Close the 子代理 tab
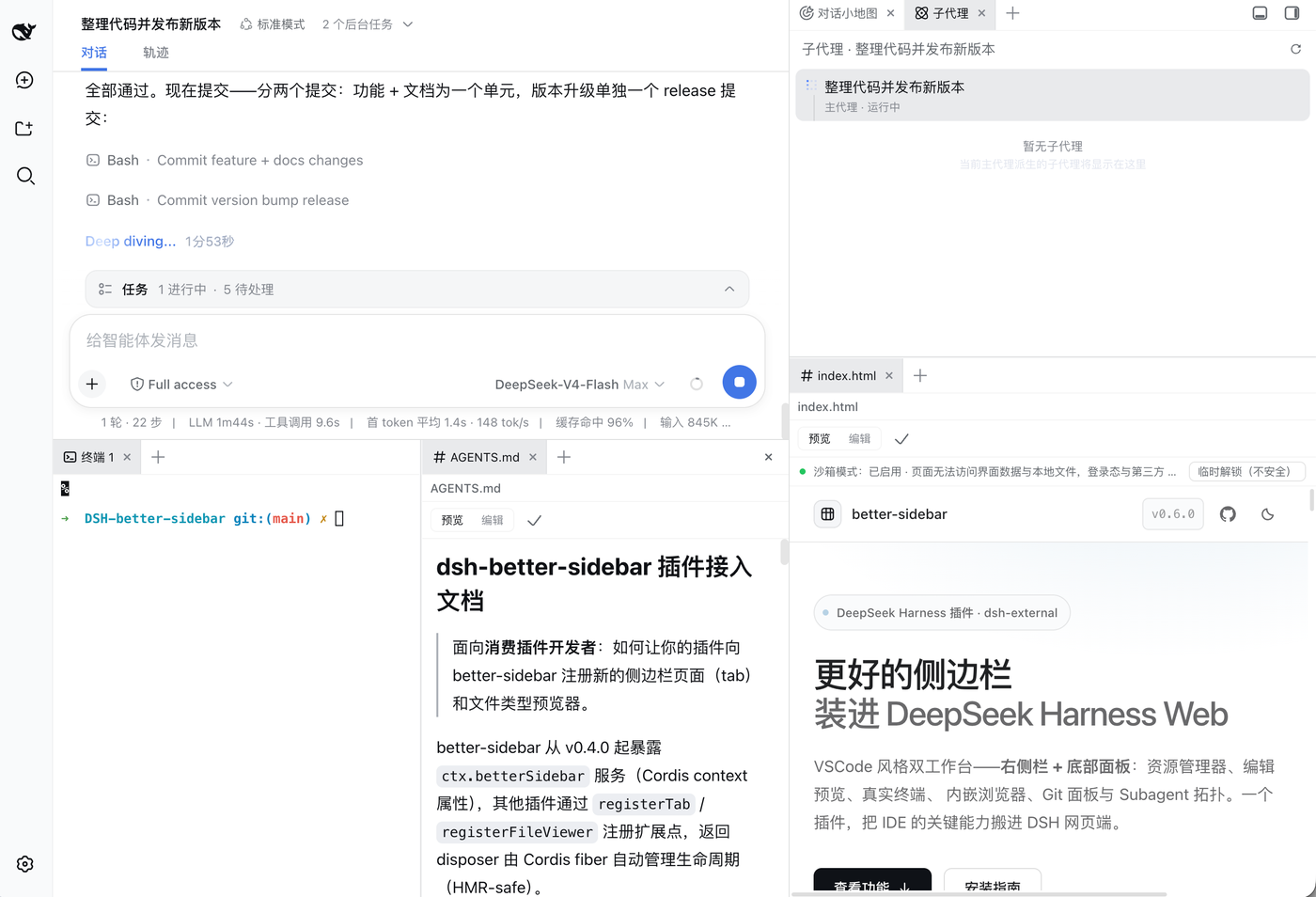 pos(981,13)
